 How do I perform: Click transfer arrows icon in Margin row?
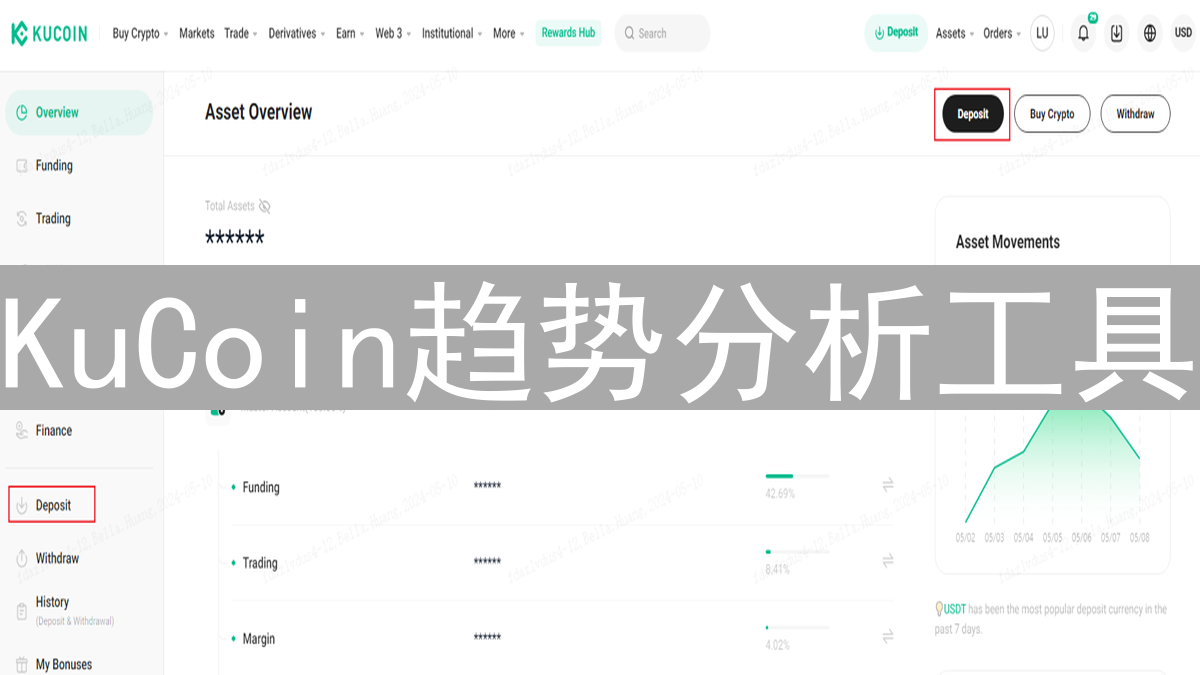[887, 636]
